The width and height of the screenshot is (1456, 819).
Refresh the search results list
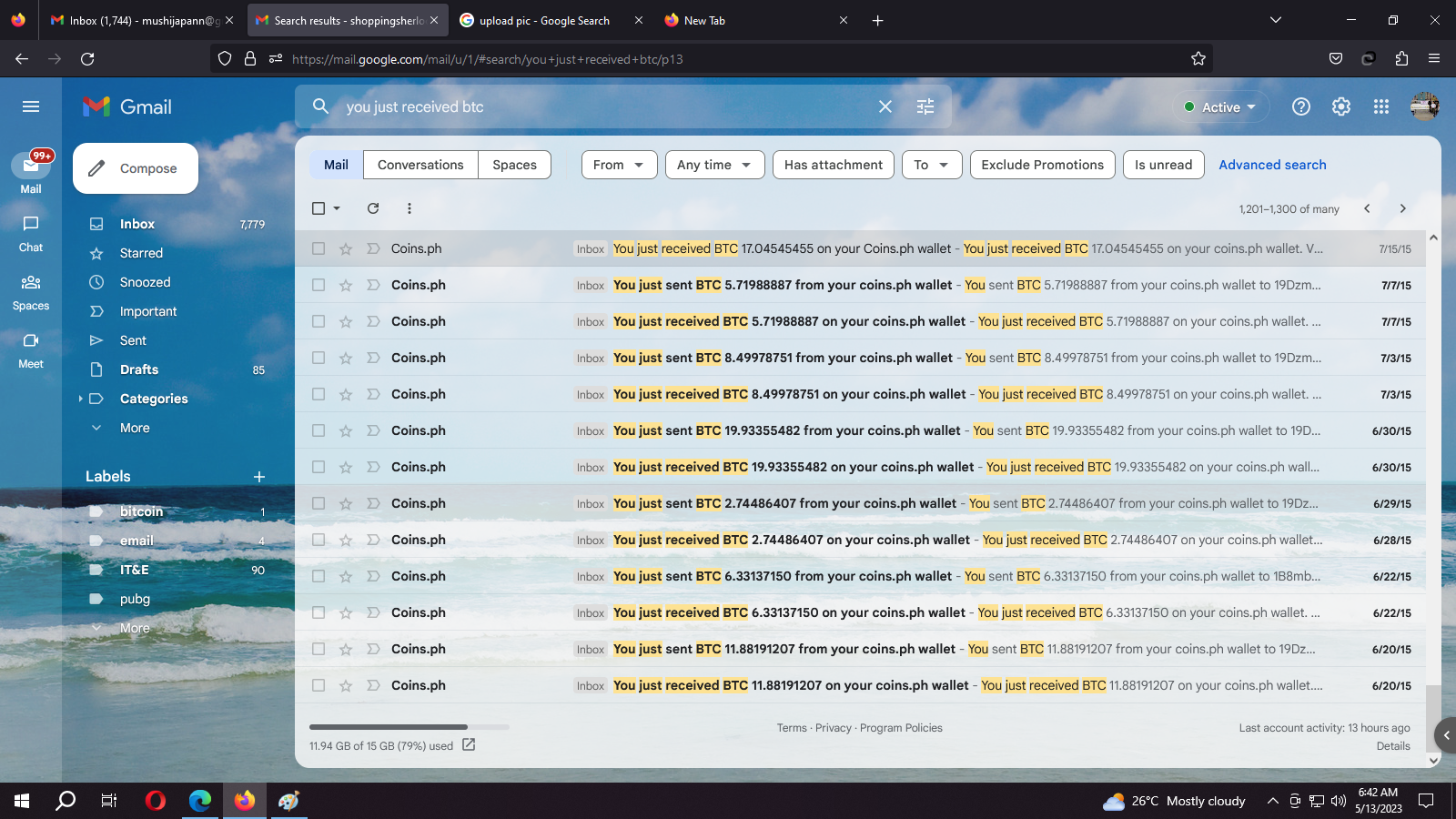pos(373,208)
